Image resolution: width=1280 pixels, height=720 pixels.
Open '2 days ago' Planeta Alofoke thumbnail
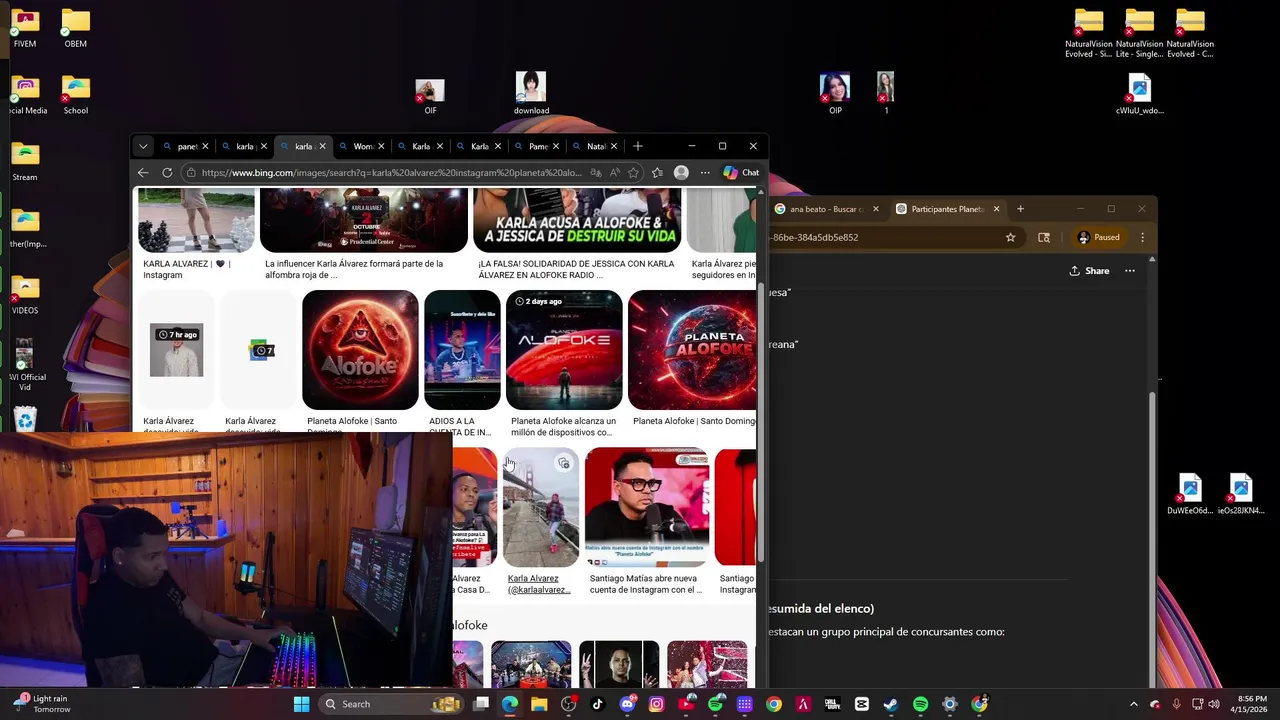(564, 350)
